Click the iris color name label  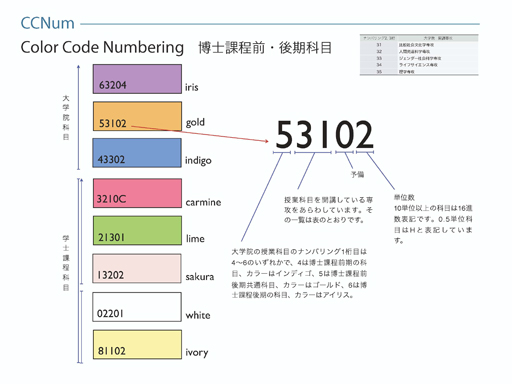192,87
